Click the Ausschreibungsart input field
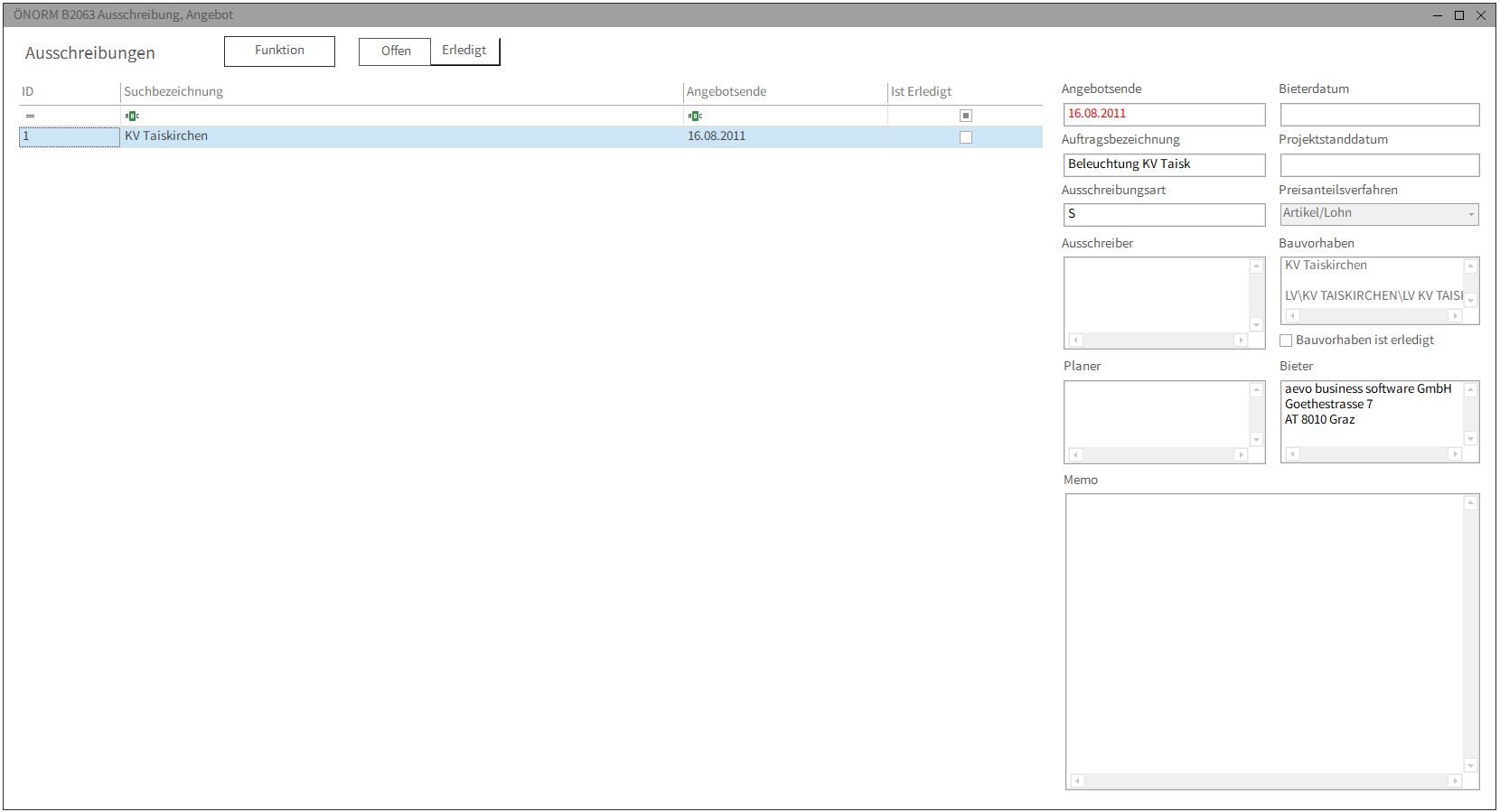 tap(1164, 214)
